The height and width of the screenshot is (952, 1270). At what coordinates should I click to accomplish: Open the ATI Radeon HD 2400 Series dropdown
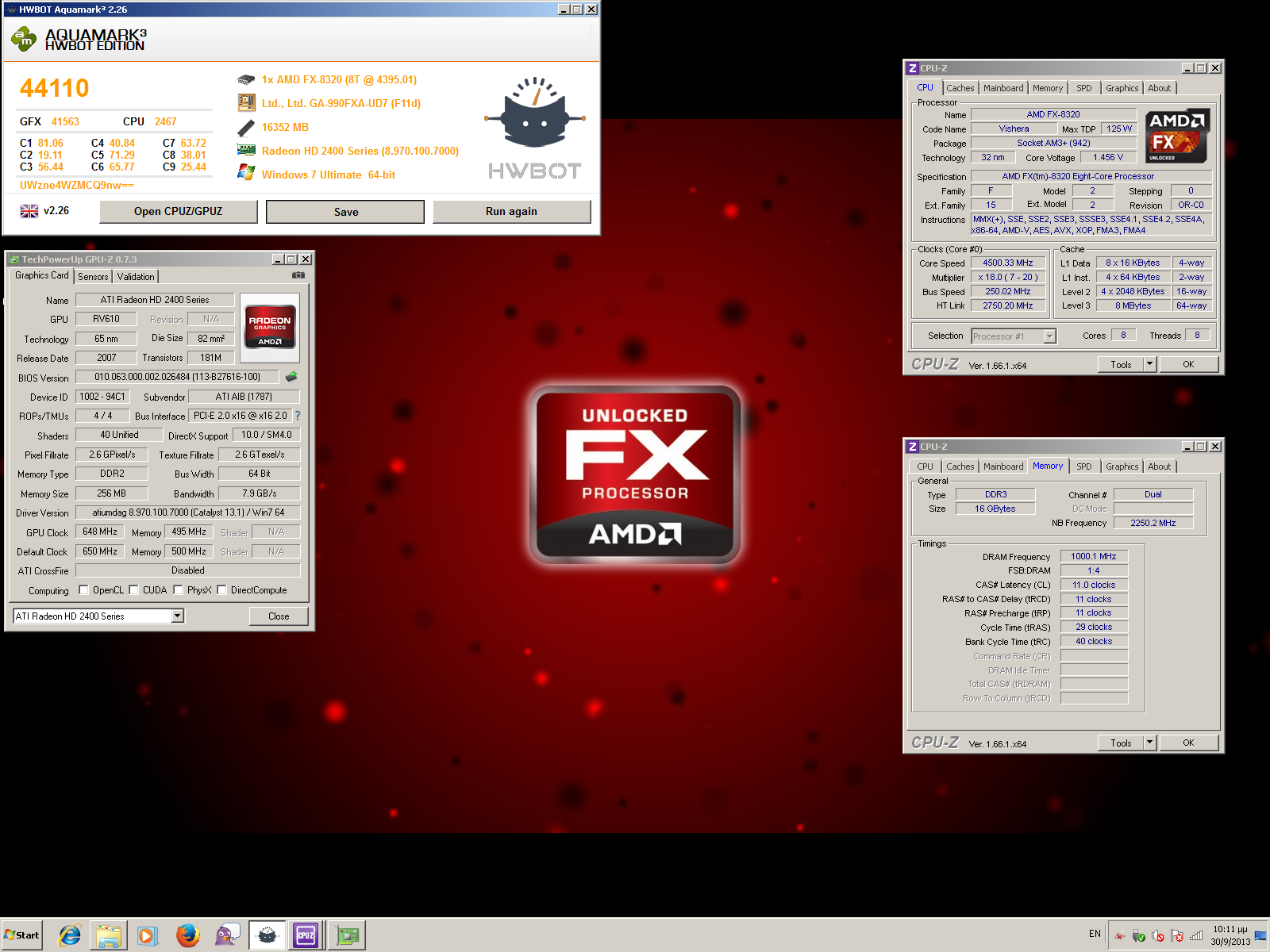pos(178,616)
